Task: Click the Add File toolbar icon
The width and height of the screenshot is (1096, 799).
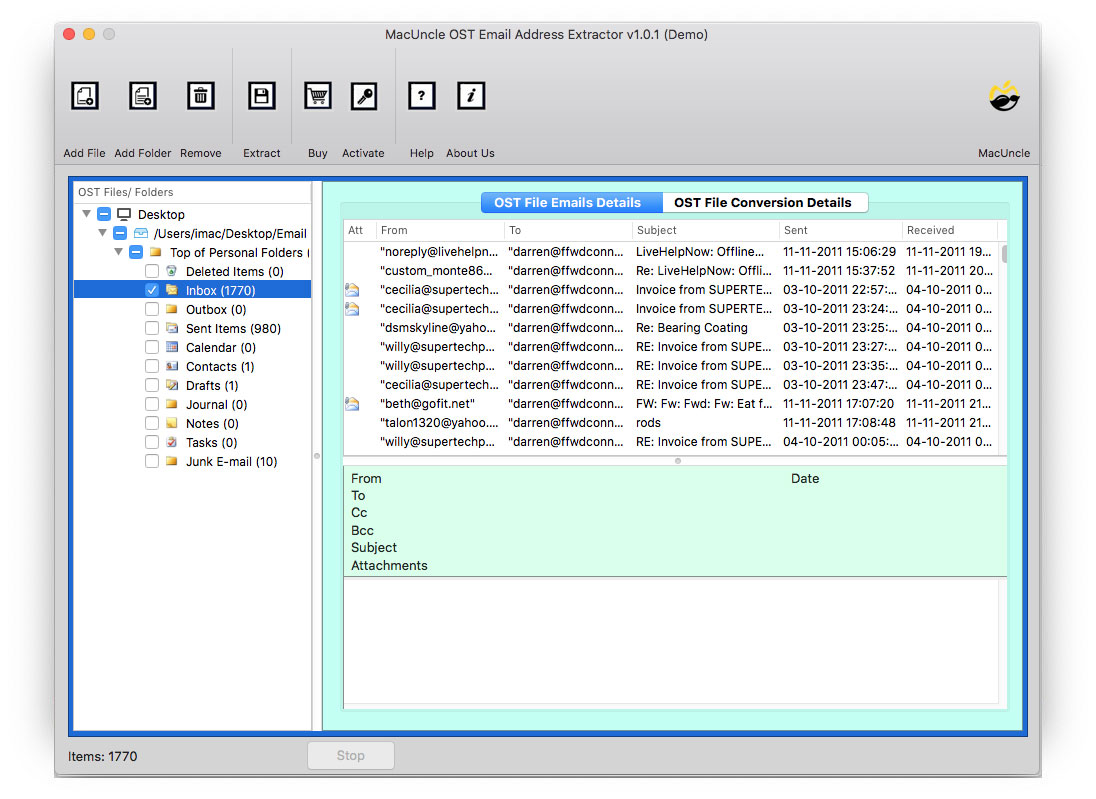Action: [85, 96]
